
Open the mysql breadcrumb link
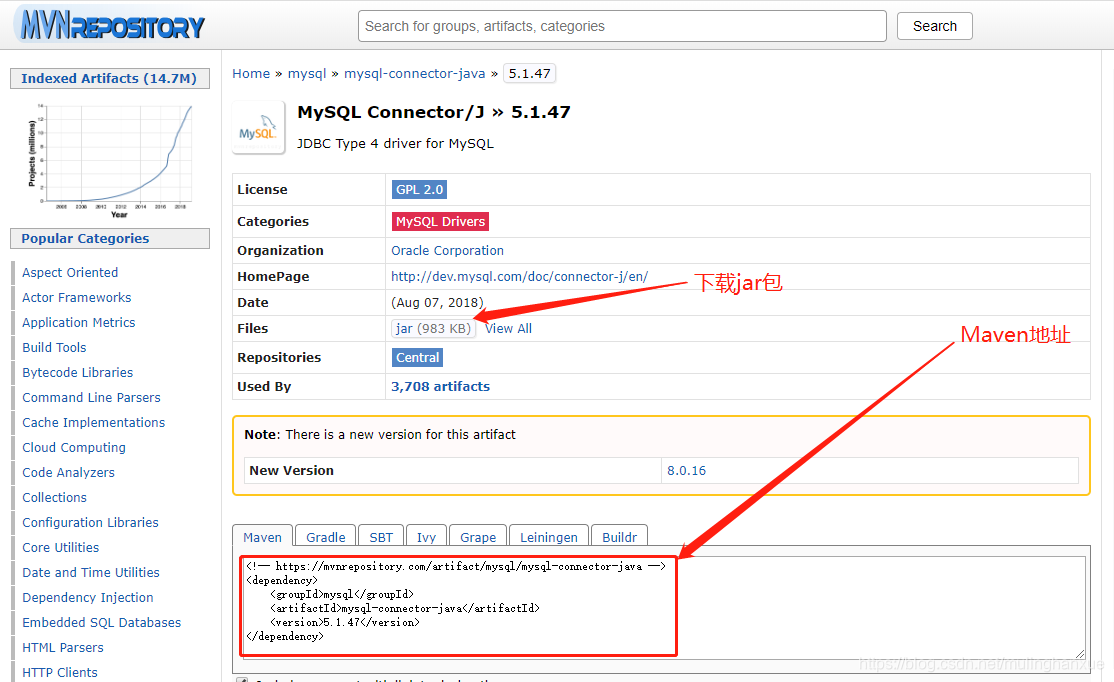(x=307, y=73)
